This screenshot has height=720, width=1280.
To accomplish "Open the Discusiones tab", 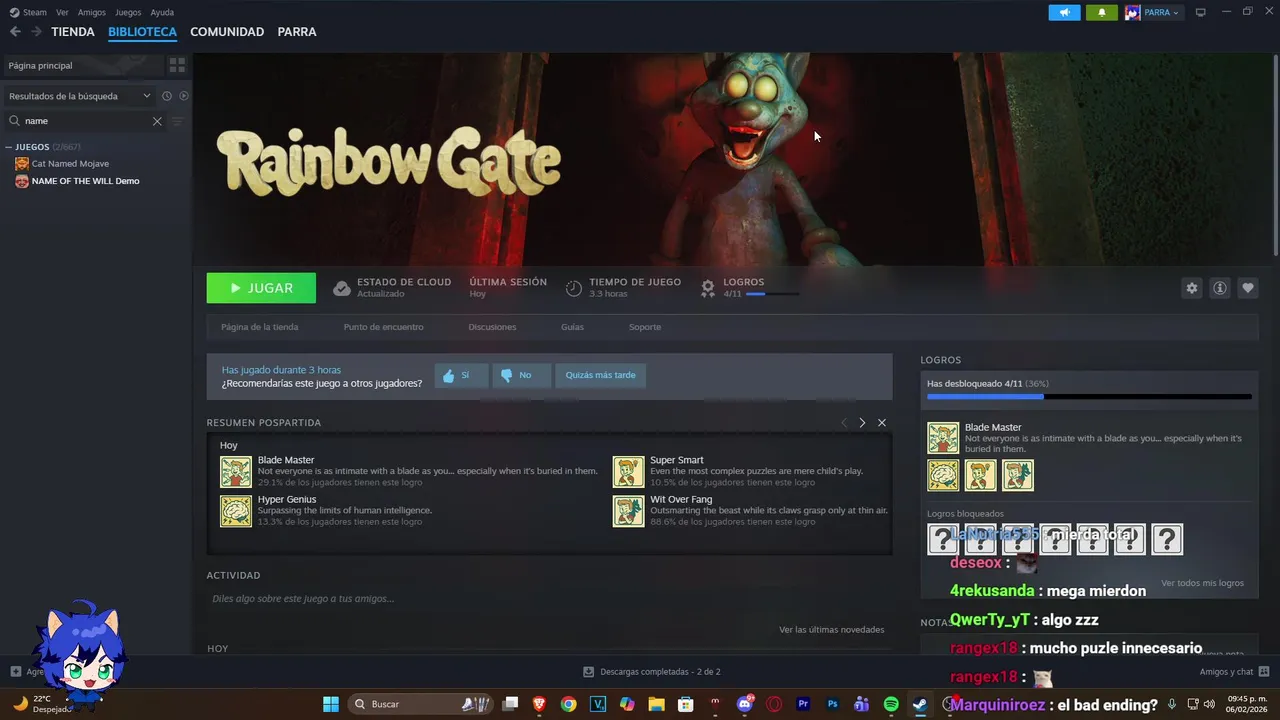I will (x=492, y=327).
